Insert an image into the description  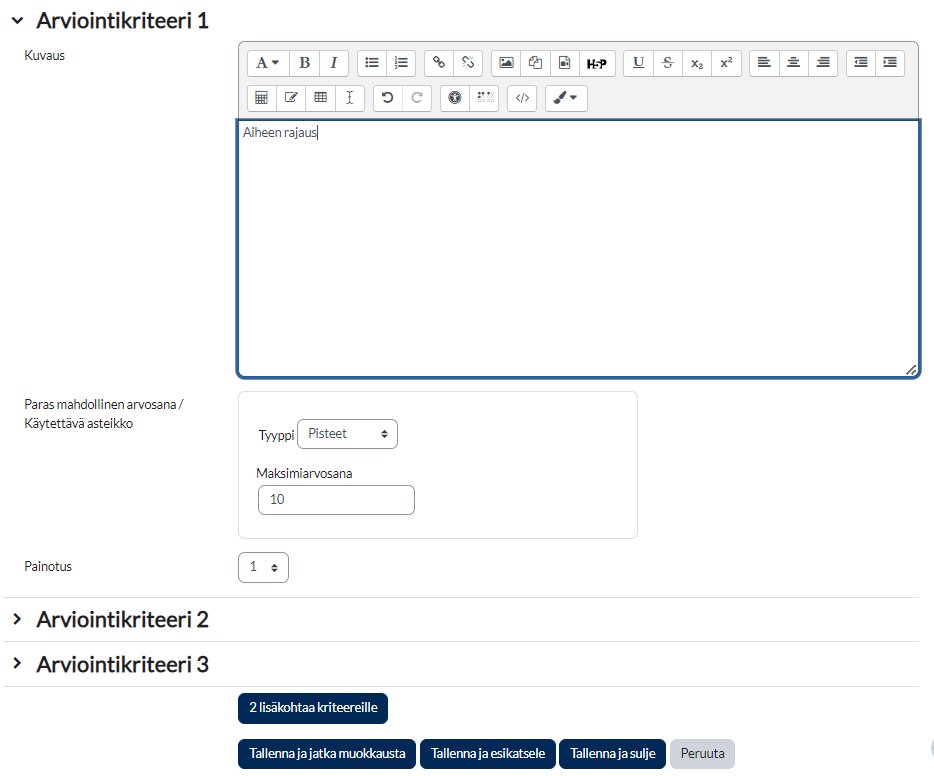[x=506, y=63]
